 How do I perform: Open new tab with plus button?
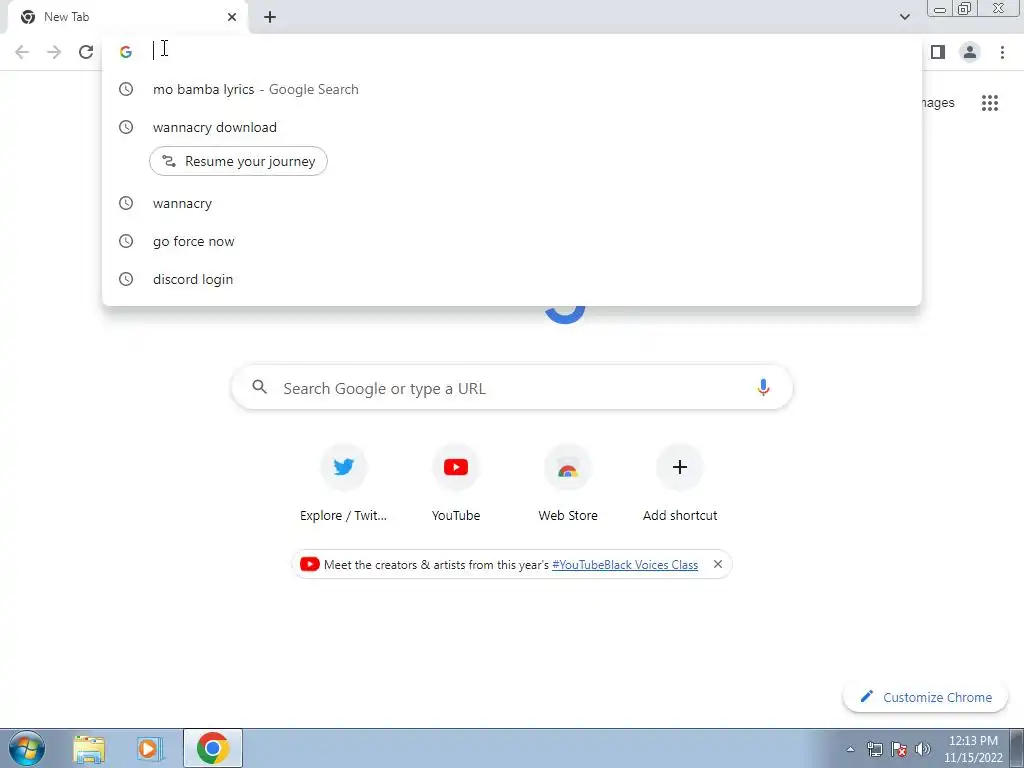(270, 17)
